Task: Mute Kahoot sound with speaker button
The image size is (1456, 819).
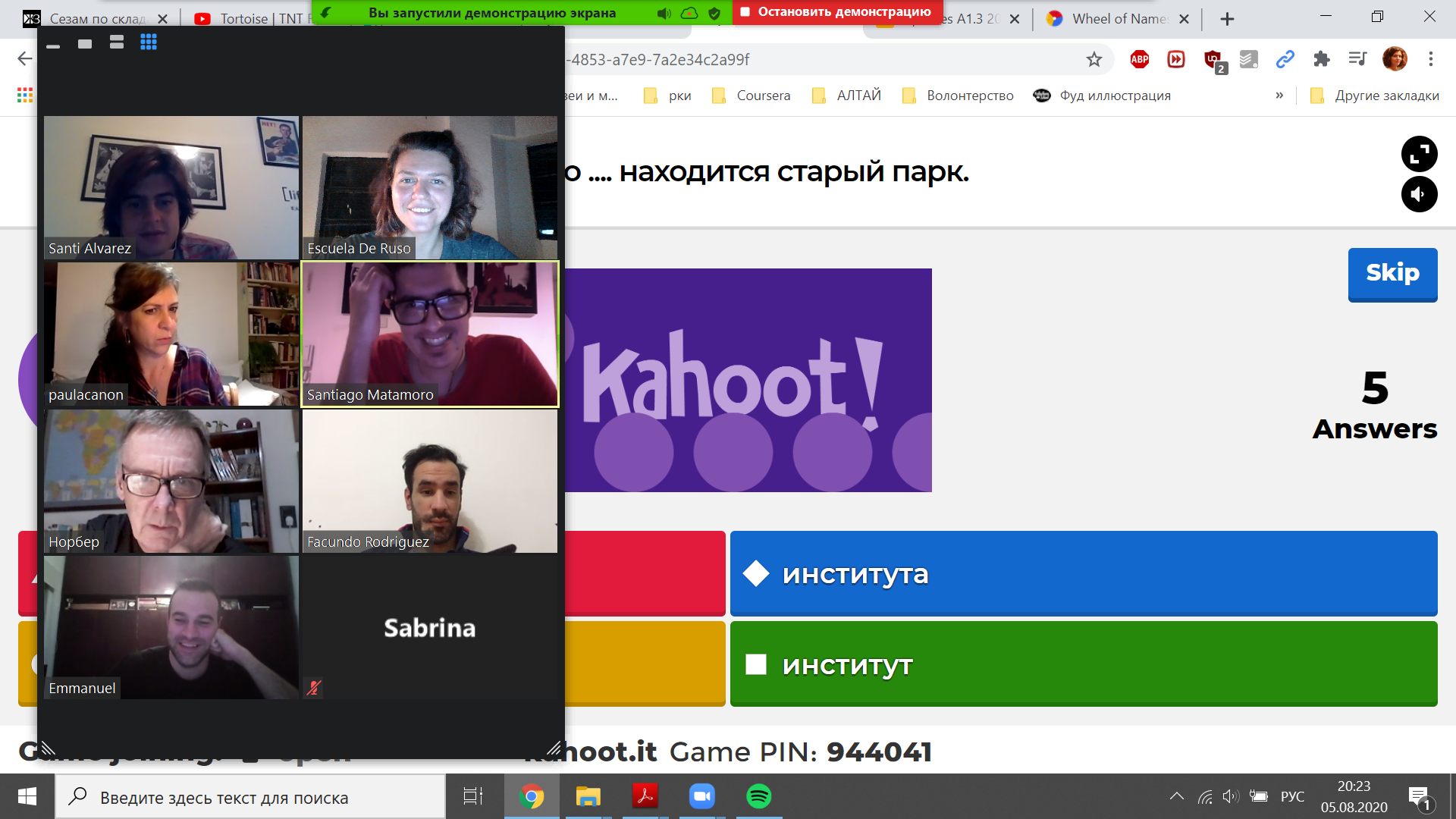Action: [1419, 194]
